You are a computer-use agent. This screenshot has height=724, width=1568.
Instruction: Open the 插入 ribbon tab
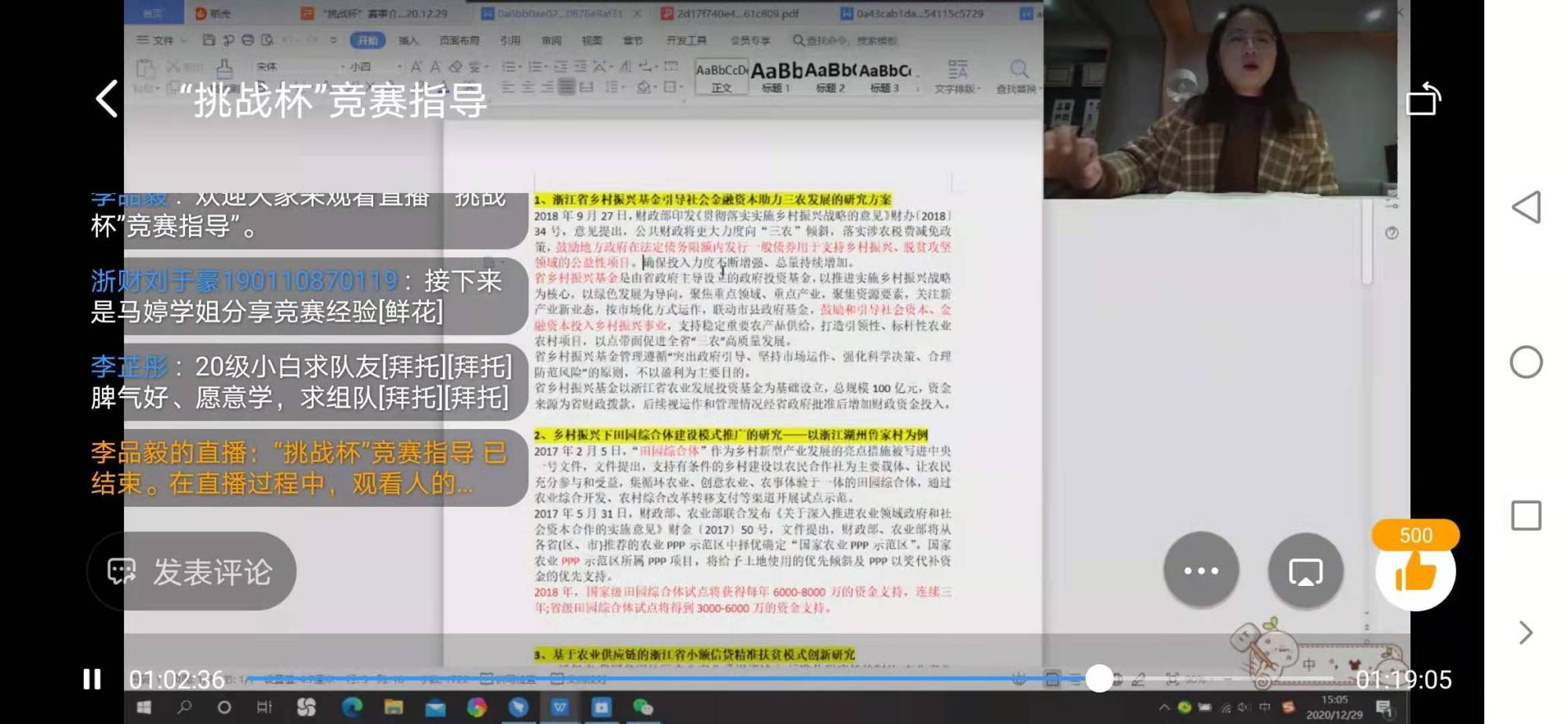pyautogui.click(x=408, y=40)
